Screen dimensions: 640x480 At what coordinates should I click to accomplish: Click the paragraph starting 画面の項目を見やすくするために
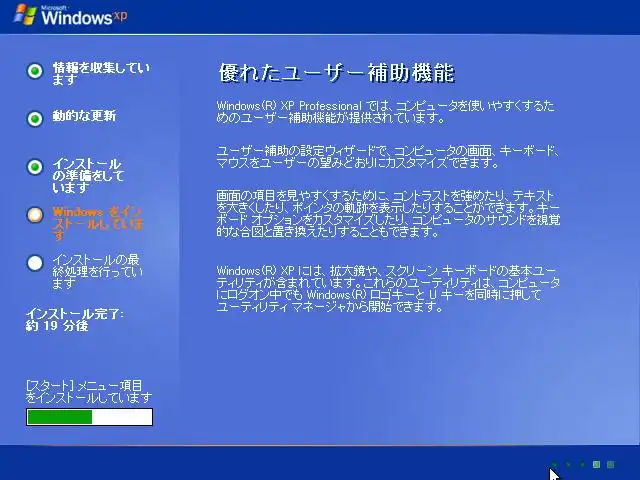point(388,213)
